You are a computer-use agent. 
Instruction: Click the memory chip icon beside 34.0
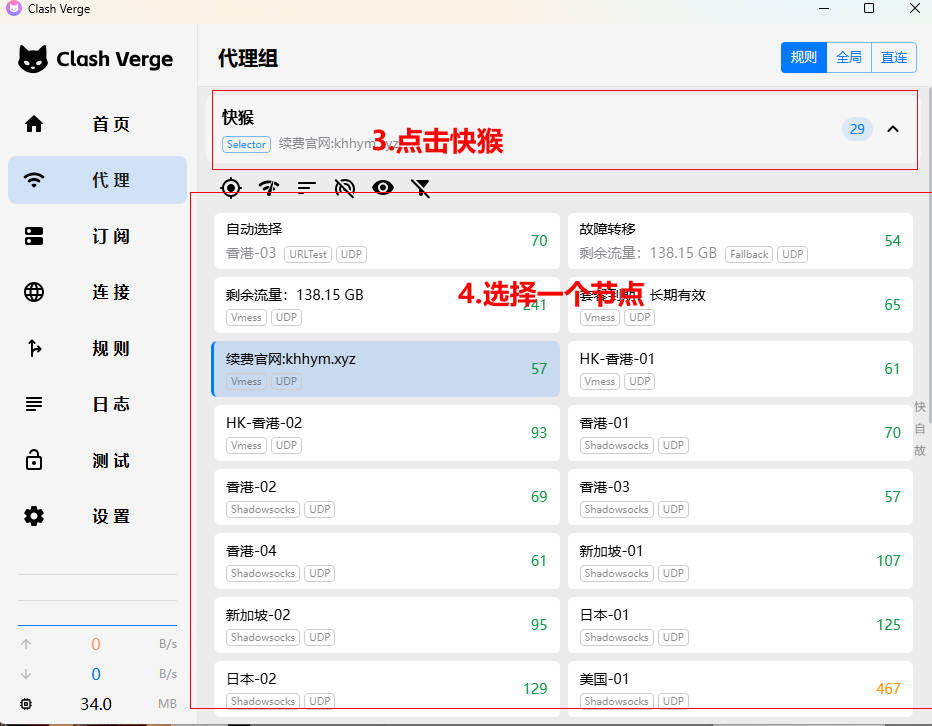[x=26, y=704]
